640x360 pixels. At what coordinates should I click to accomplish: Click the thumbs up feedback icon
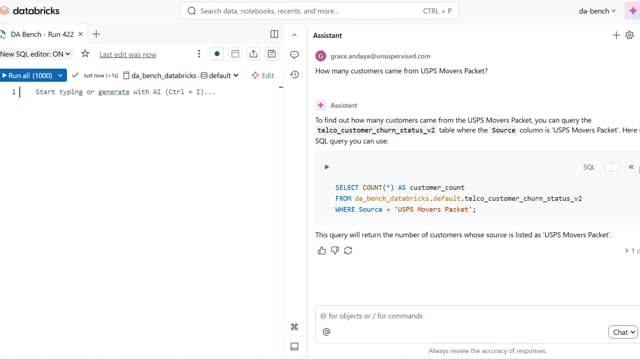[x=322, y=251]
